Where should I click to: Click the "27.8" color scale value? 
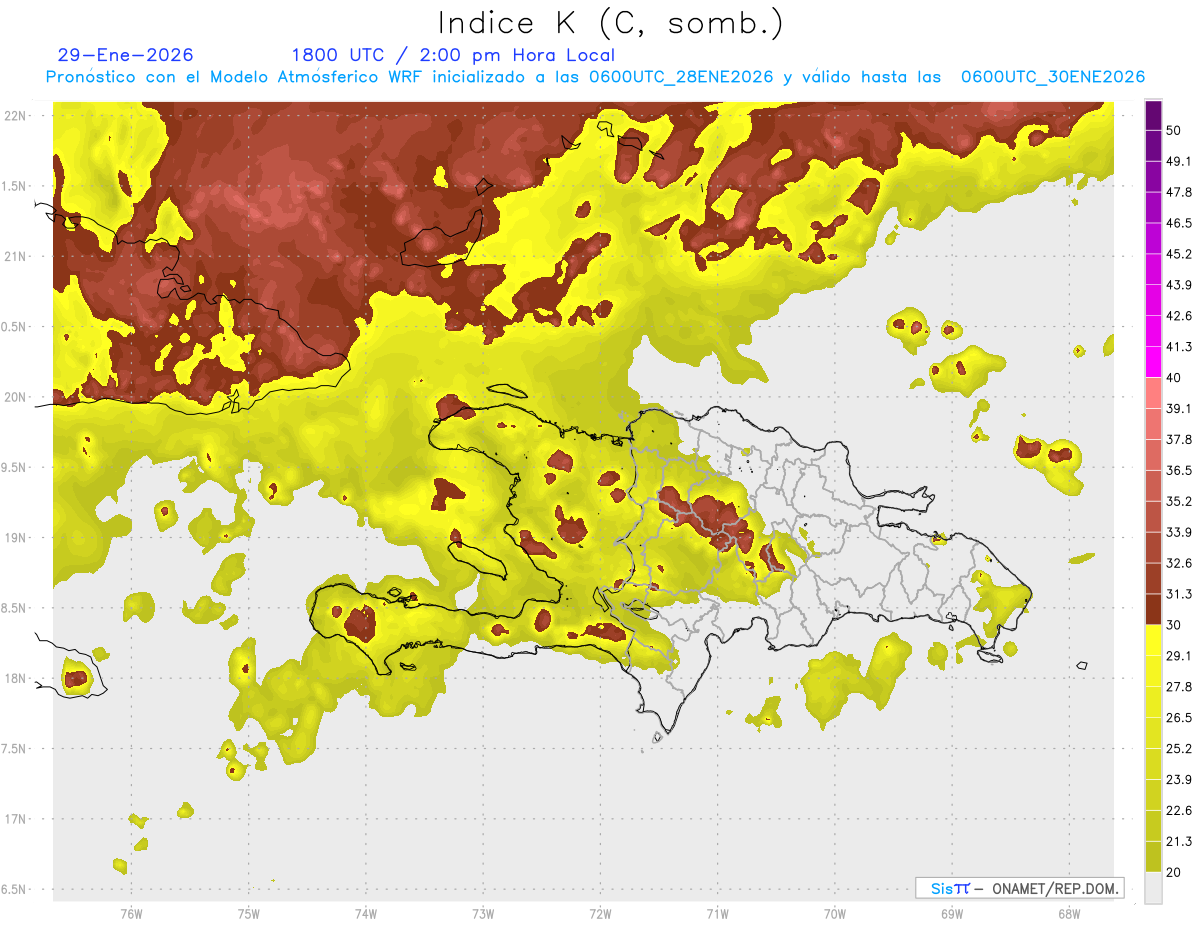coord(1179,687)
